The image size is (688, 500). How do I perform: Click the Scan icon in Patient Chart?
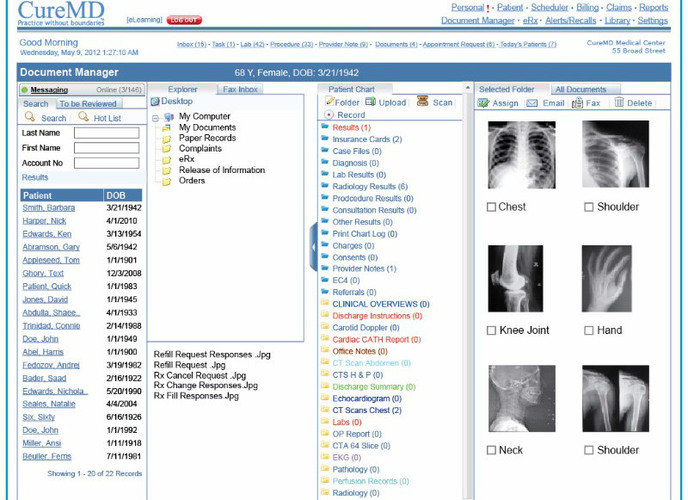[423, 101]
